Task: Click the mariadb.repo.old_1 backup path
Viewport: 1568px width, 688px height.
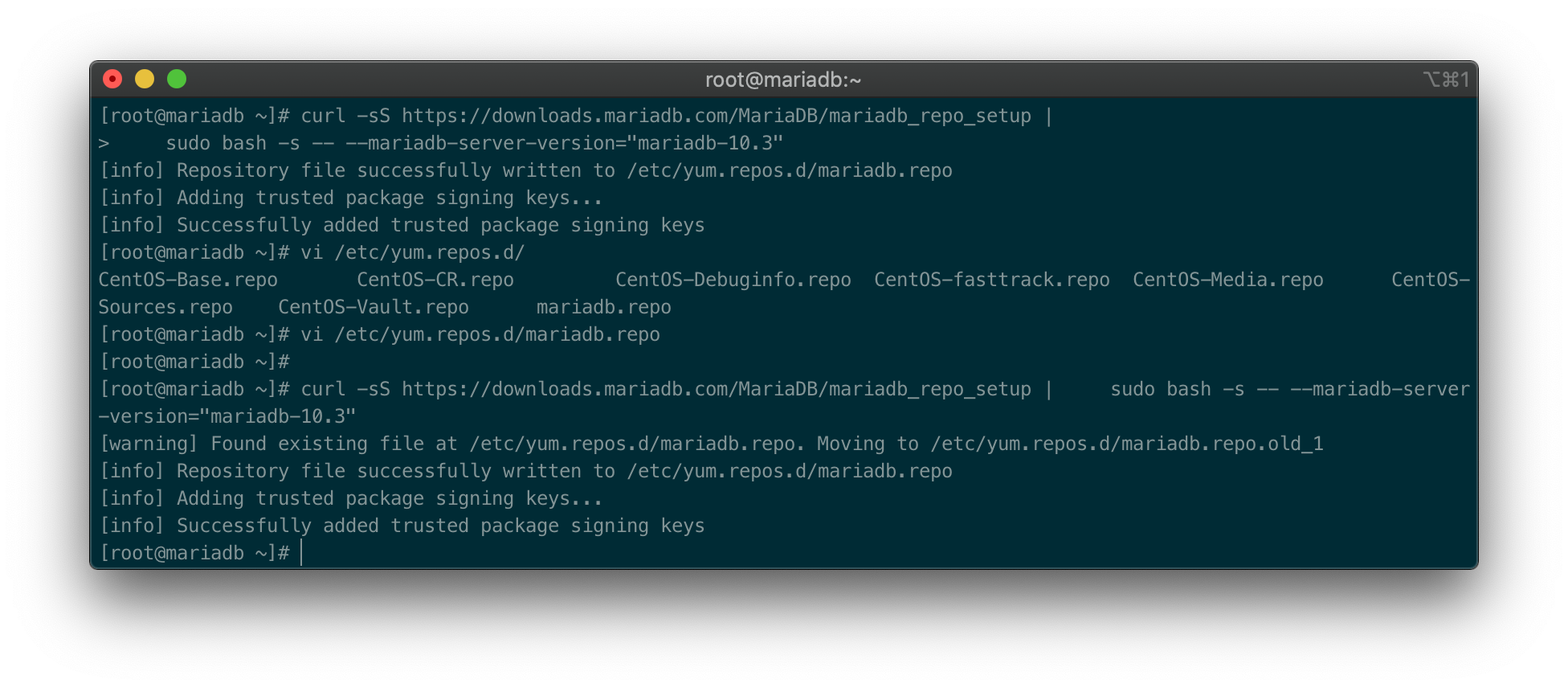Action: click(x=1127, y=444)
